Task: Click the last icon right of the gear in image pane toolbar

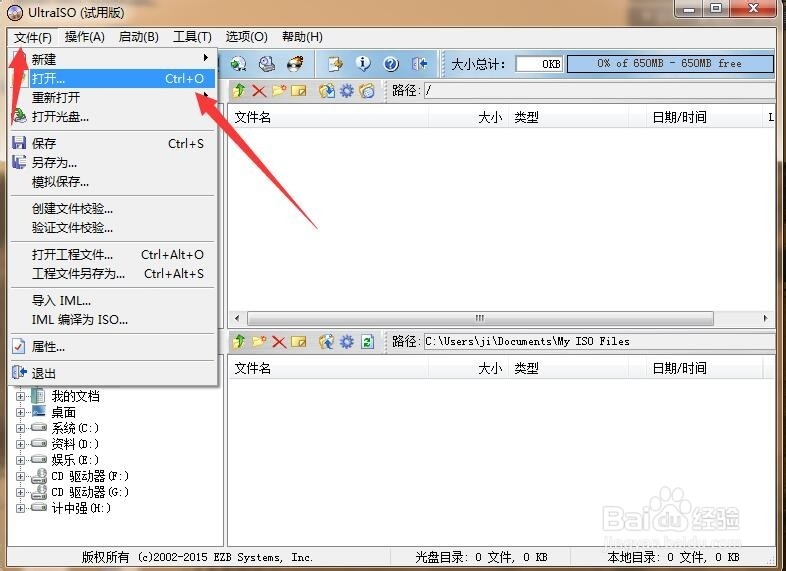Action: click(x=367, y=91)
